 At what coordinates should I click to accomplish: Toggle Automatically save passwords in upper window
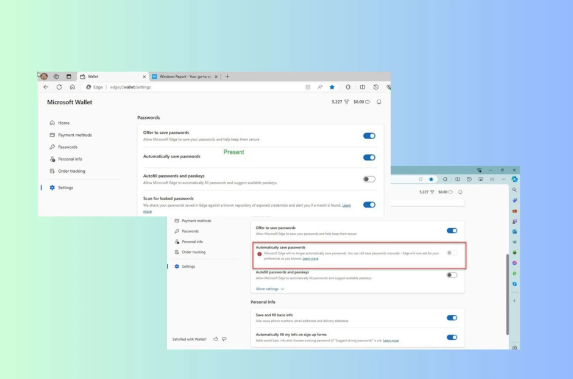pyautogui.click(x=369, y=158)
